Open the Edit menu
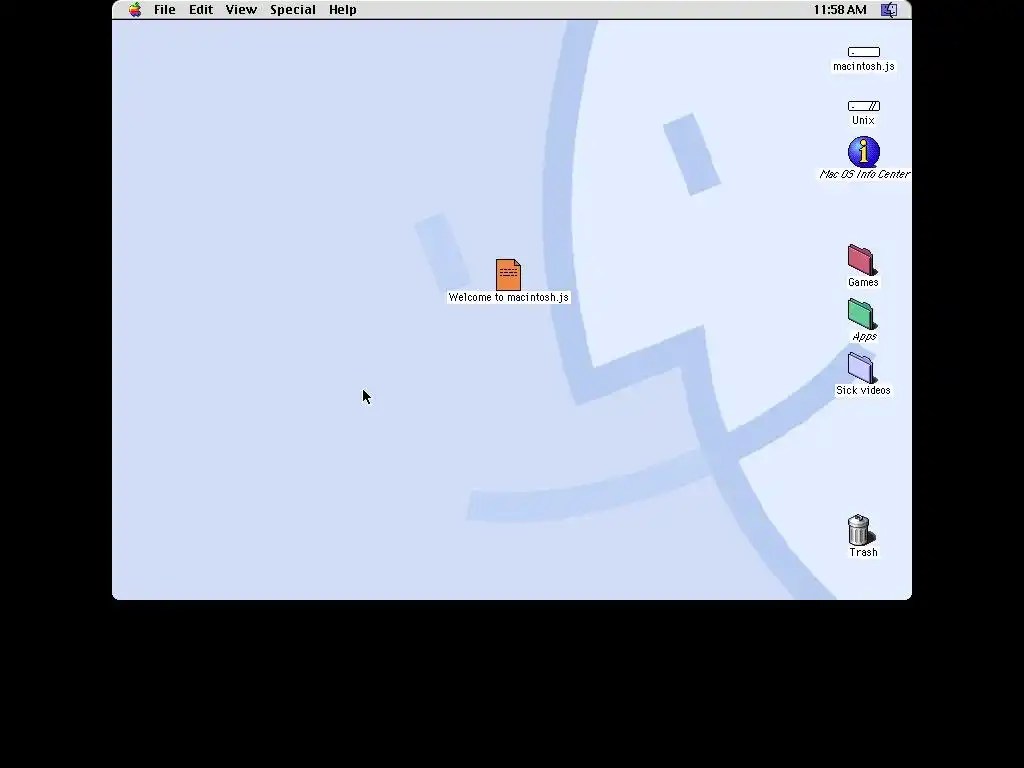 click(201, 10)
